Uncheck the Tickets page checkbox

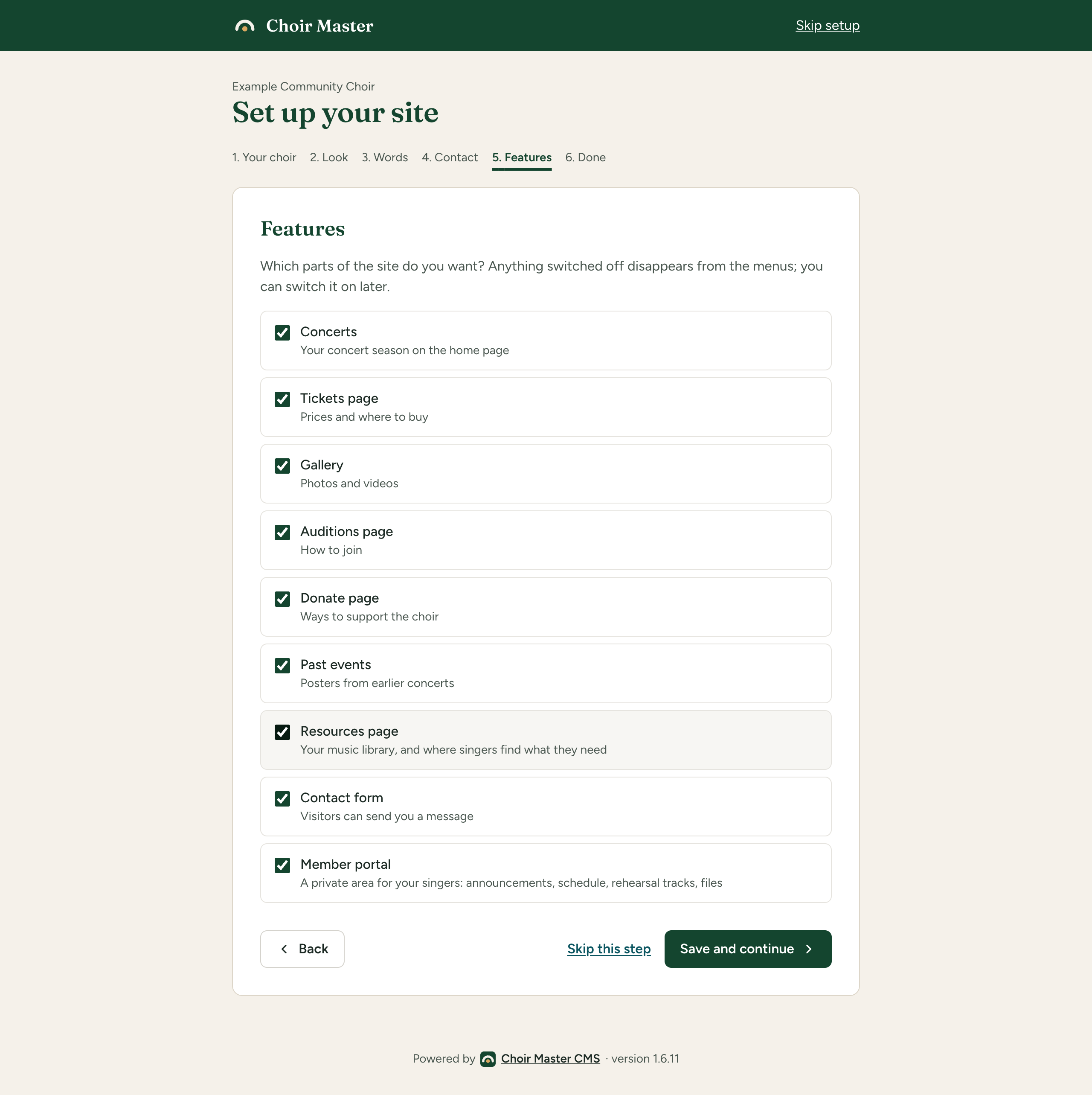[282, 399]
